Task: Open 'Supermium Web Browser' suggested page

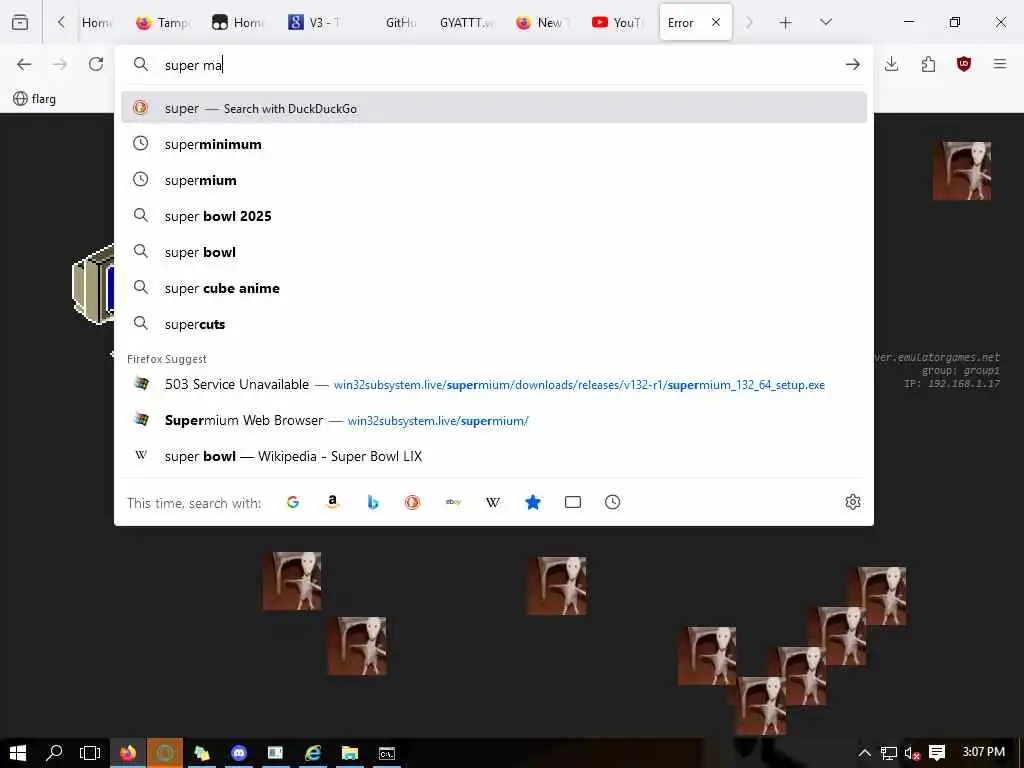Action: coord(494,420)
